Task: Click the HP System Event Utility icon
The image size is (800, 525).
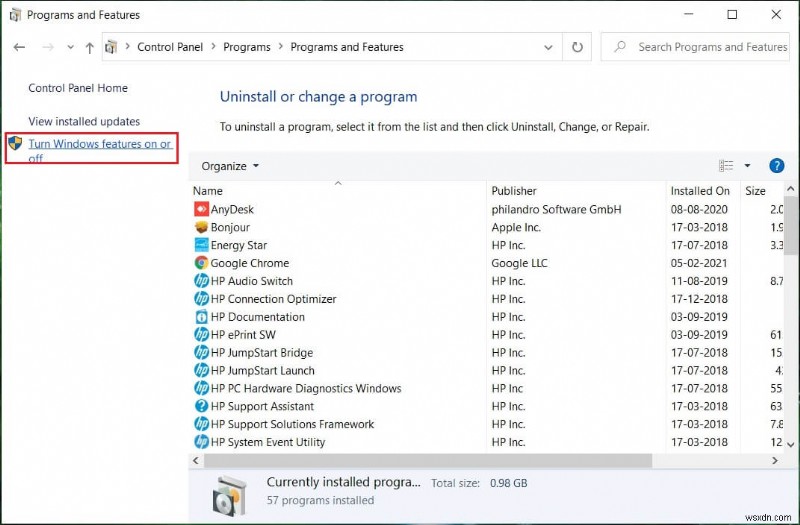Action: point(202,442)
